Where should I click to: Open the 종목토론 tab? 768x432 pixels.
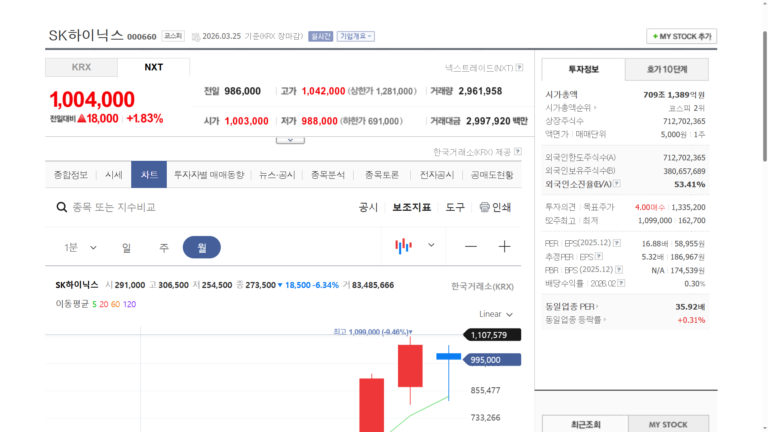click(382, 175)
